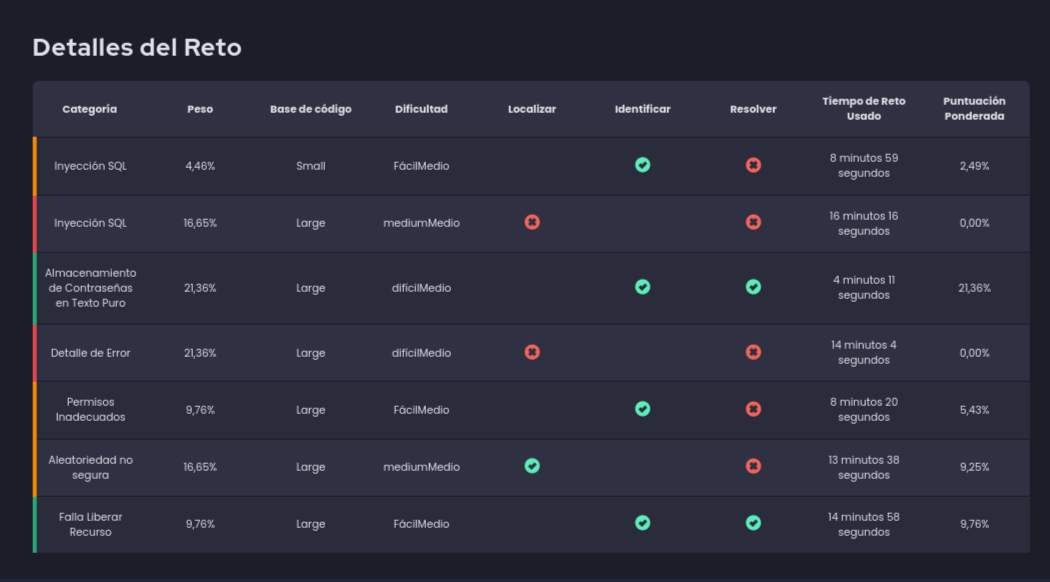Click the Dificultad column header
The width and height of the screenshot is (1050, 582).
(421, 109)
